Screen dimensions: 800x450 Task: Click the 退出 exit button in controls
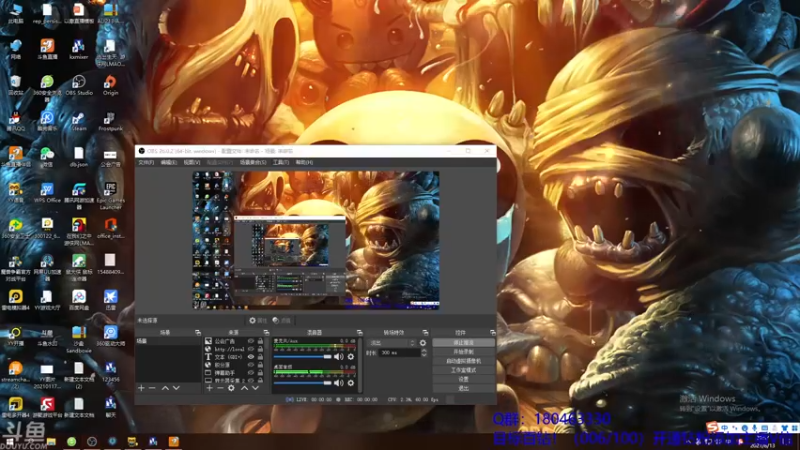click(463, 388)
